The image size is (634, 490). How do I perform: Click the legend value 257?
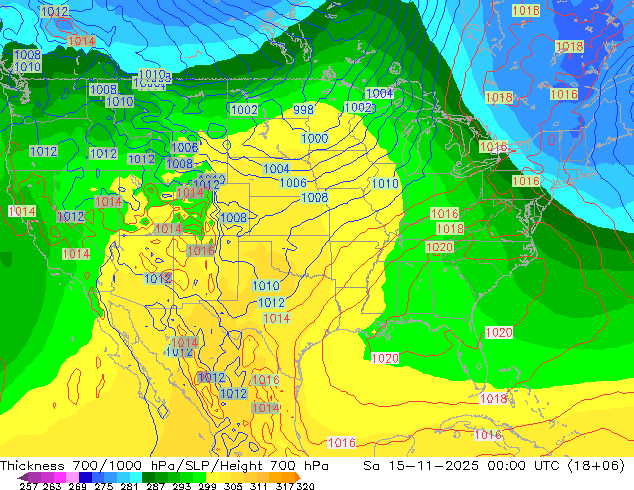pos(28,486)
